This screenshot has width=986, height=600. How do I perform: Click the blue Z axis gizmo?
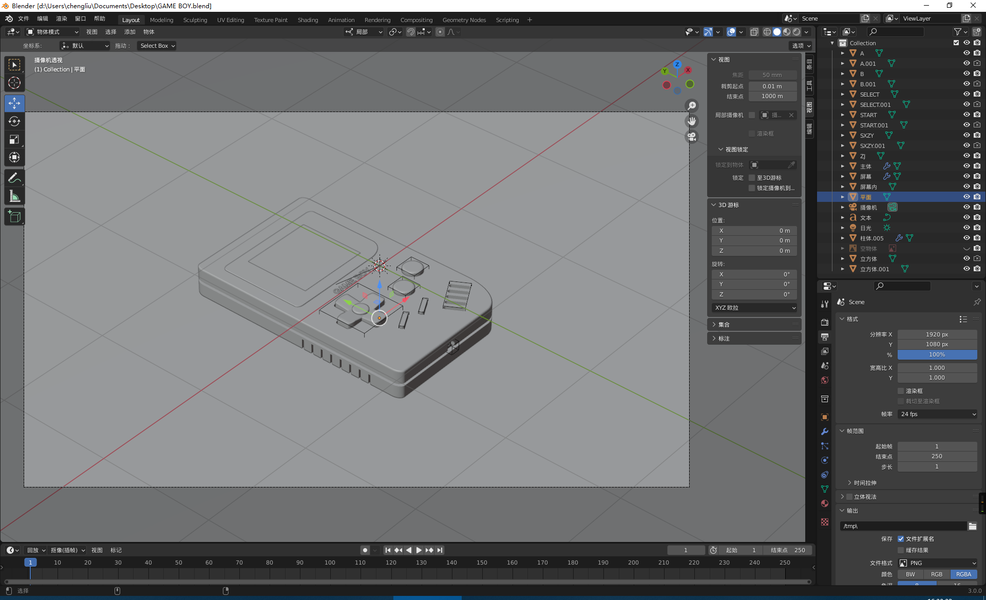677,65
